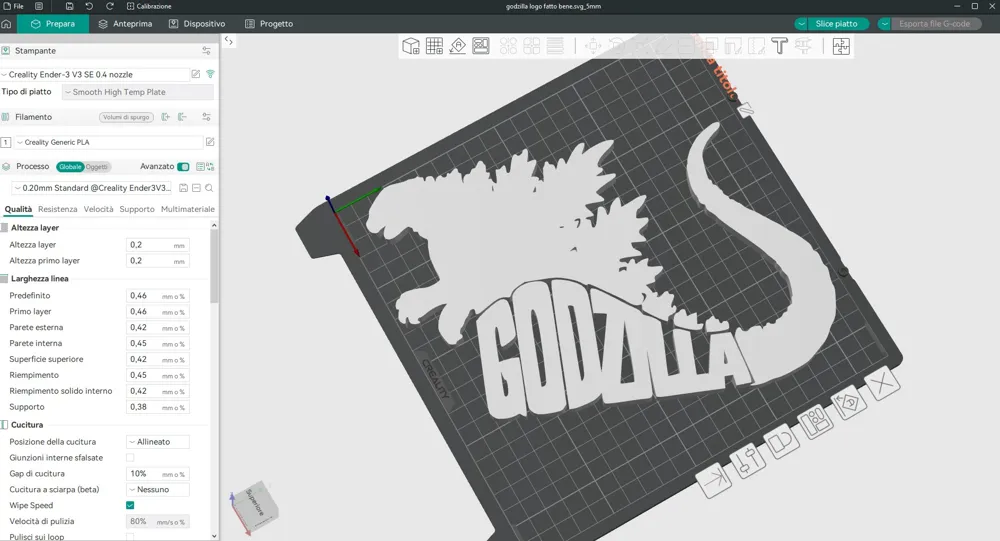Open the Assembly view puzzle icon
This screenshot has width=1000, height=541.
841,46
